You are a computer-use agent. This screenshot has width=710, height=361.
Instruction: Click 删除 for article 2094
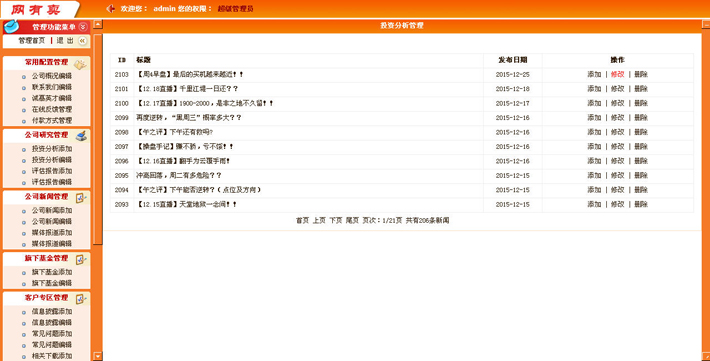point(641,190)
